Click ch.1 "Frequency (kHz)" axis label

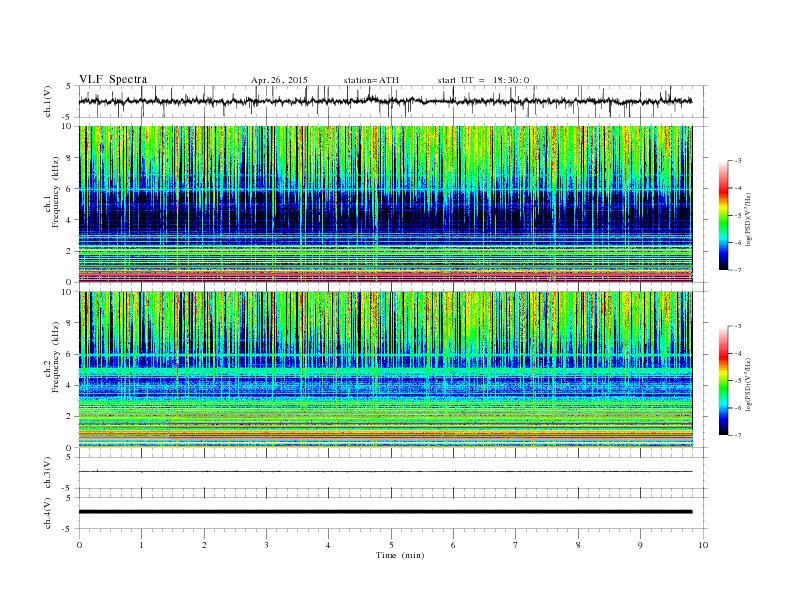(x=56, y=192)
